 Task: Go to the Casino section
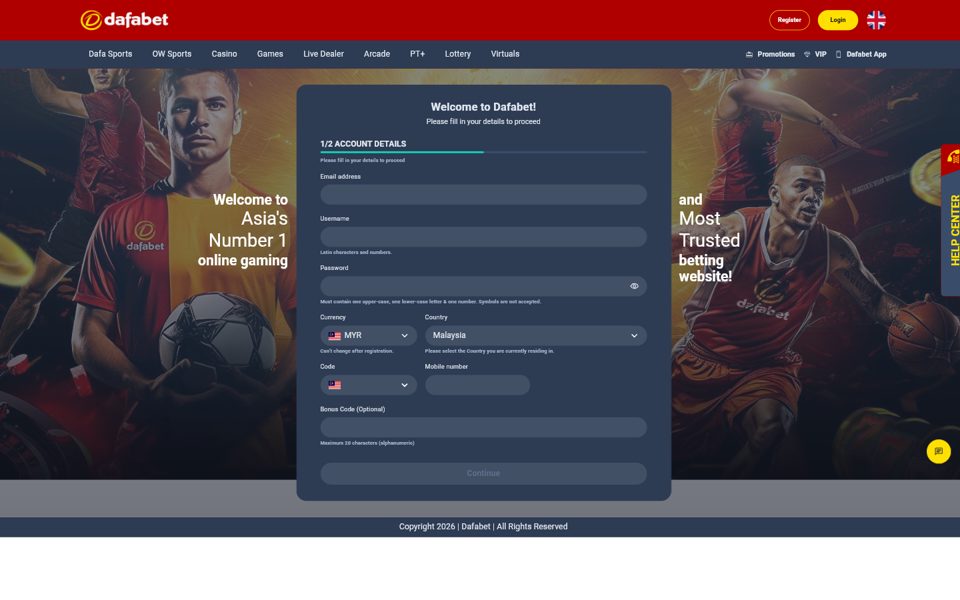click(224, 54)
